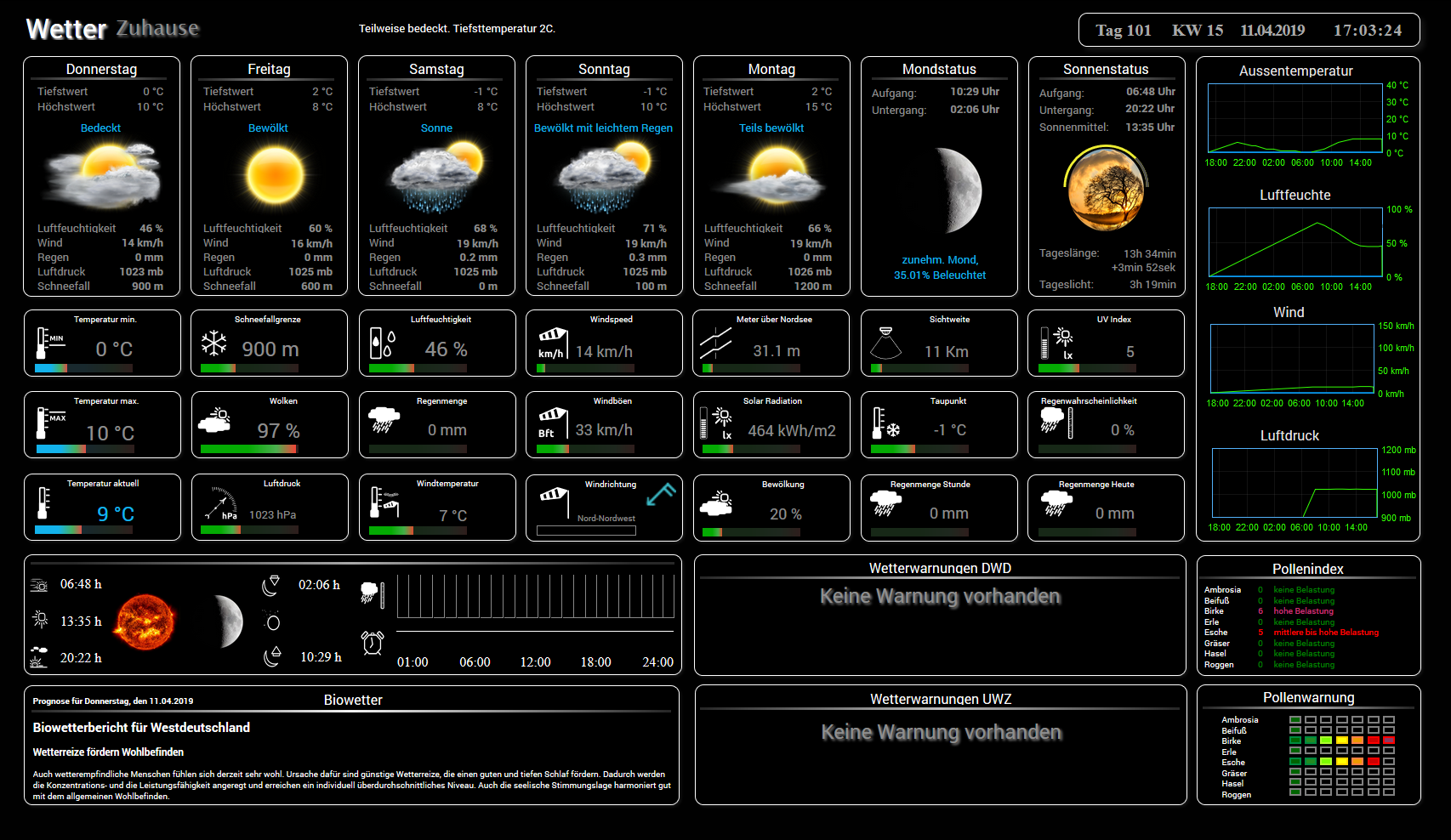Click the Samstag rain cloud weather icon
The width and height of the screenshot is (1451, 840).
pyautogui.click(x=436, y=177)
